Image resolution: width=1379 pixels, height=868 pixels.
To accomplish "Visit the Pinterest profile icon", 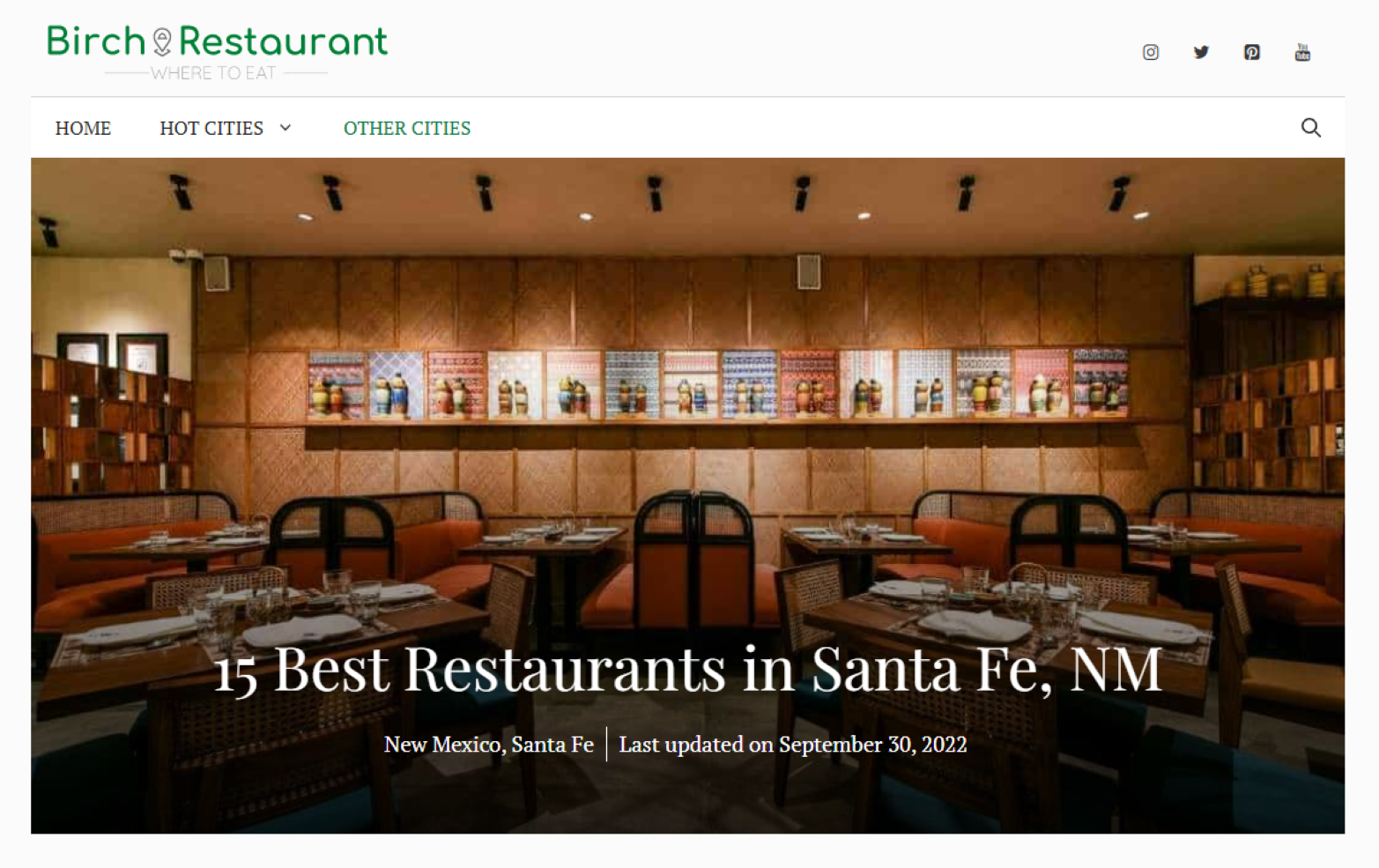I will (x=1251, y=52).
